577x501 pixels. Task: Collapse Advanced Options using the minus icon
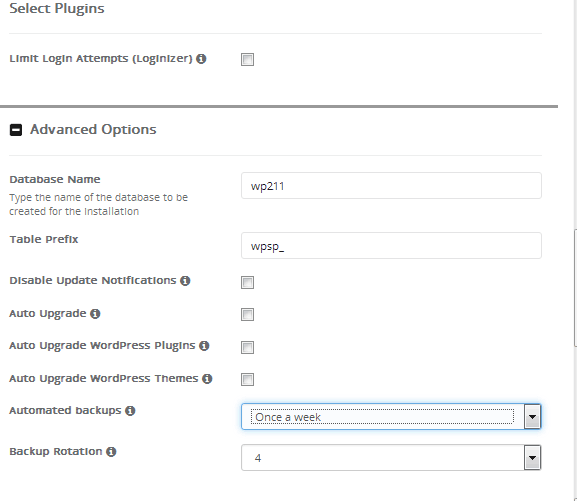click(x=16, y=130)
